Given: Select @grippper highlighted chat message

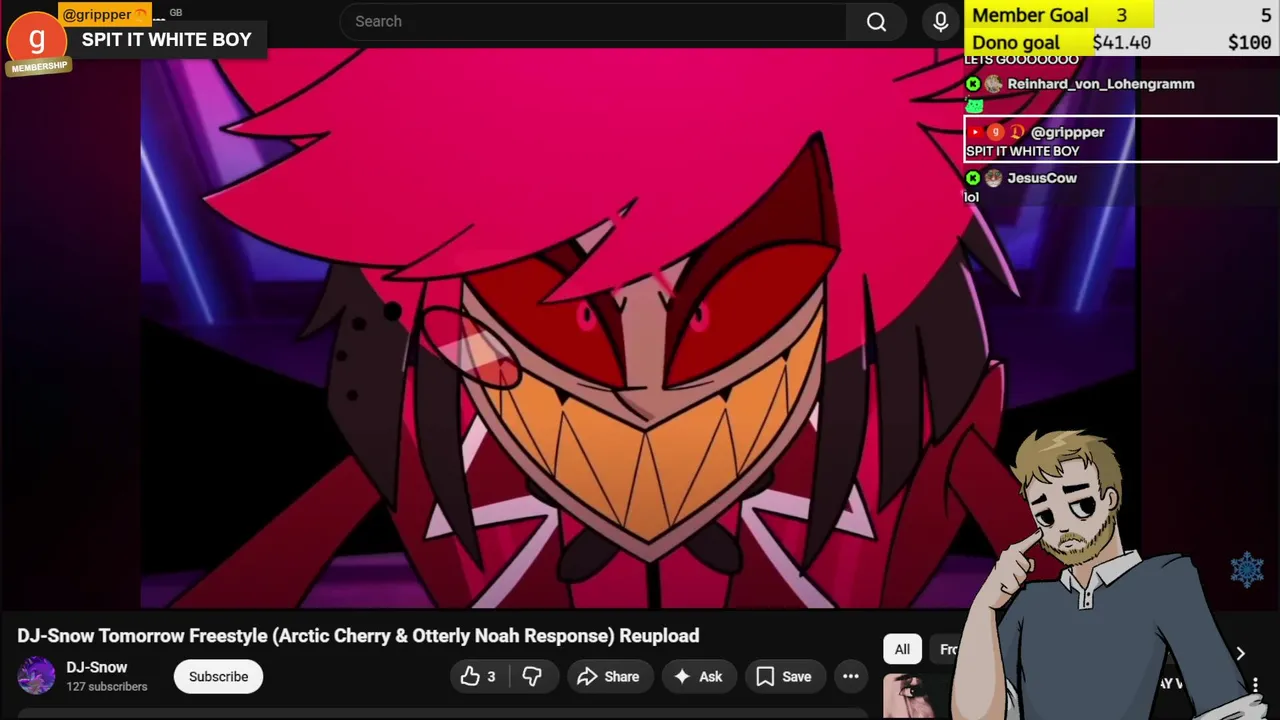Looking at the screenshot, I should click(1121, 140).
